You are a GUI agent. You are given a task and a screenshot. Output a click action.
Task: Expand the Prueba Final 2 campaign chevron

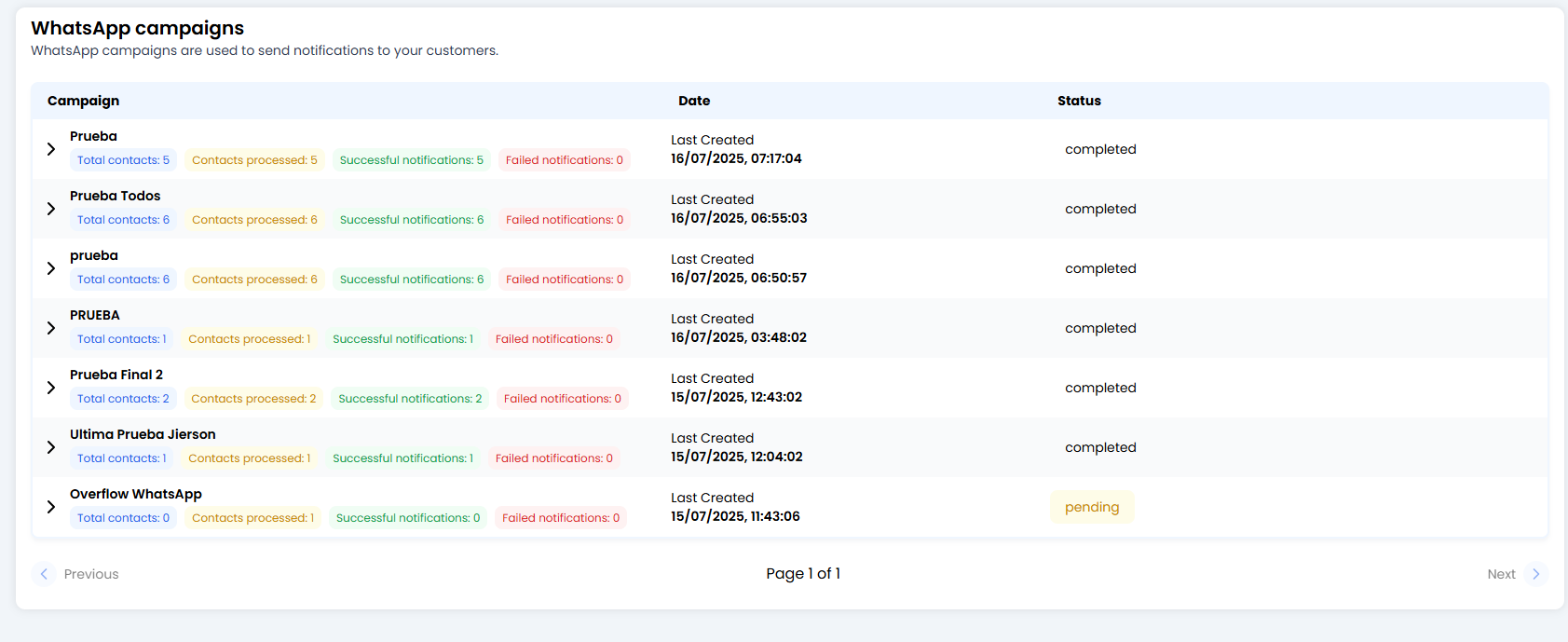[x=51, y=388]
